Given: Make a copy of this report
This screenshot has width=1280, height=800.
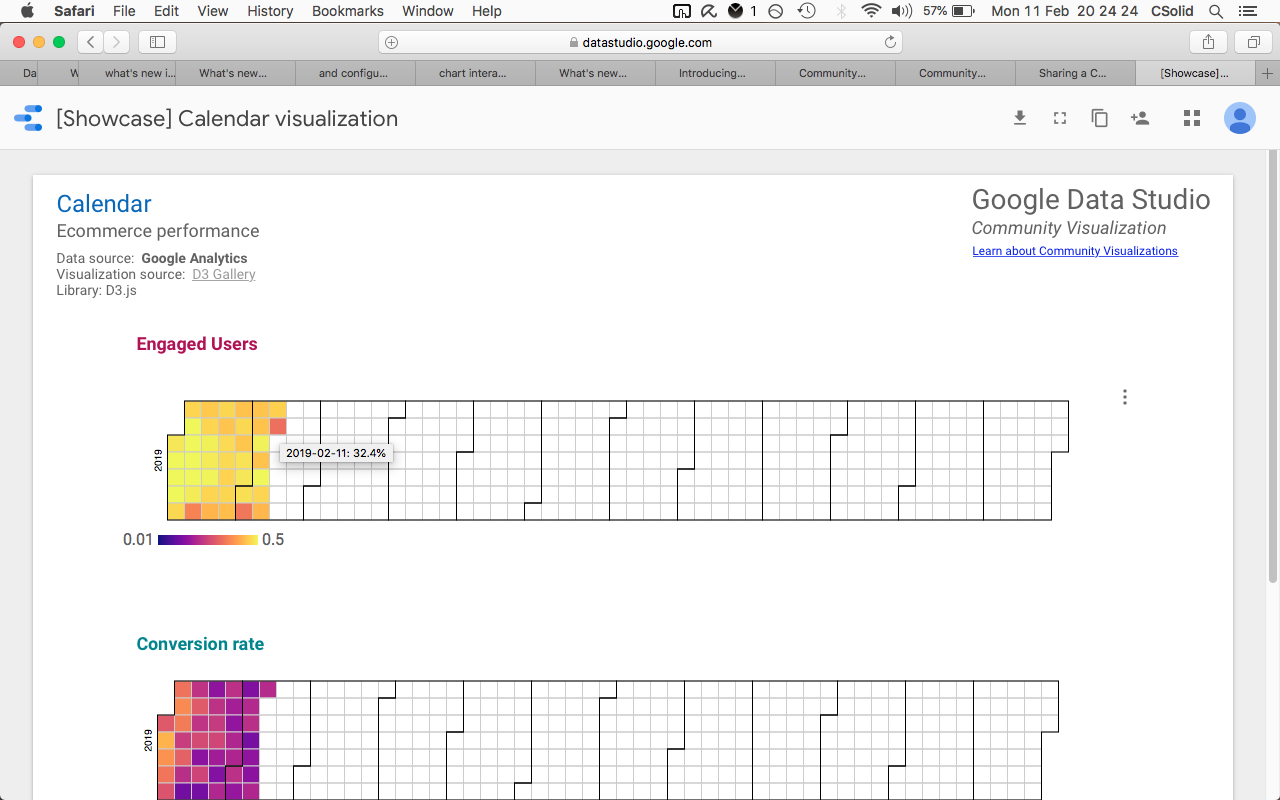Looking at the screenshot, I should click(1100, 118).
